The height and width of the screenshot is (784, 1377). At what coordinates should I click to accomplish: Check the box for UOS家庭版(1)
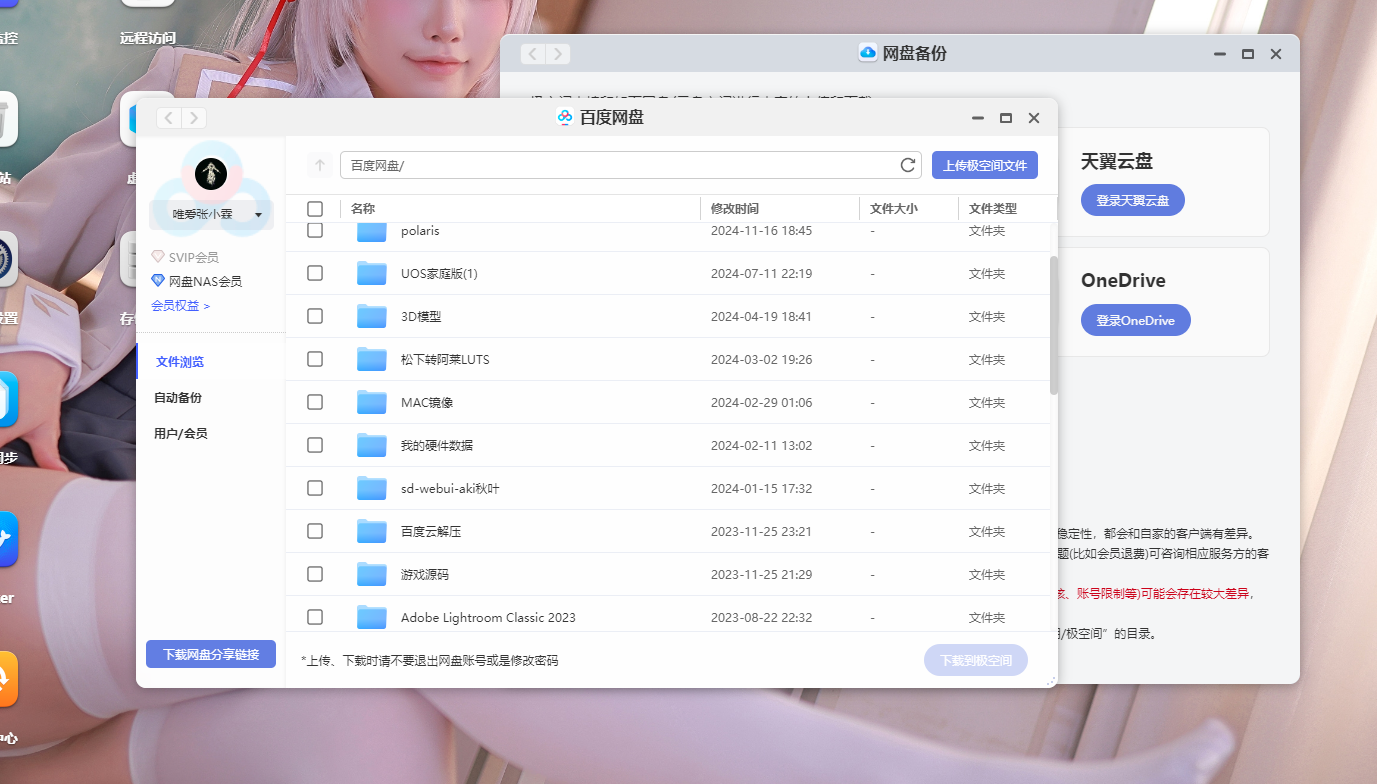315,273
